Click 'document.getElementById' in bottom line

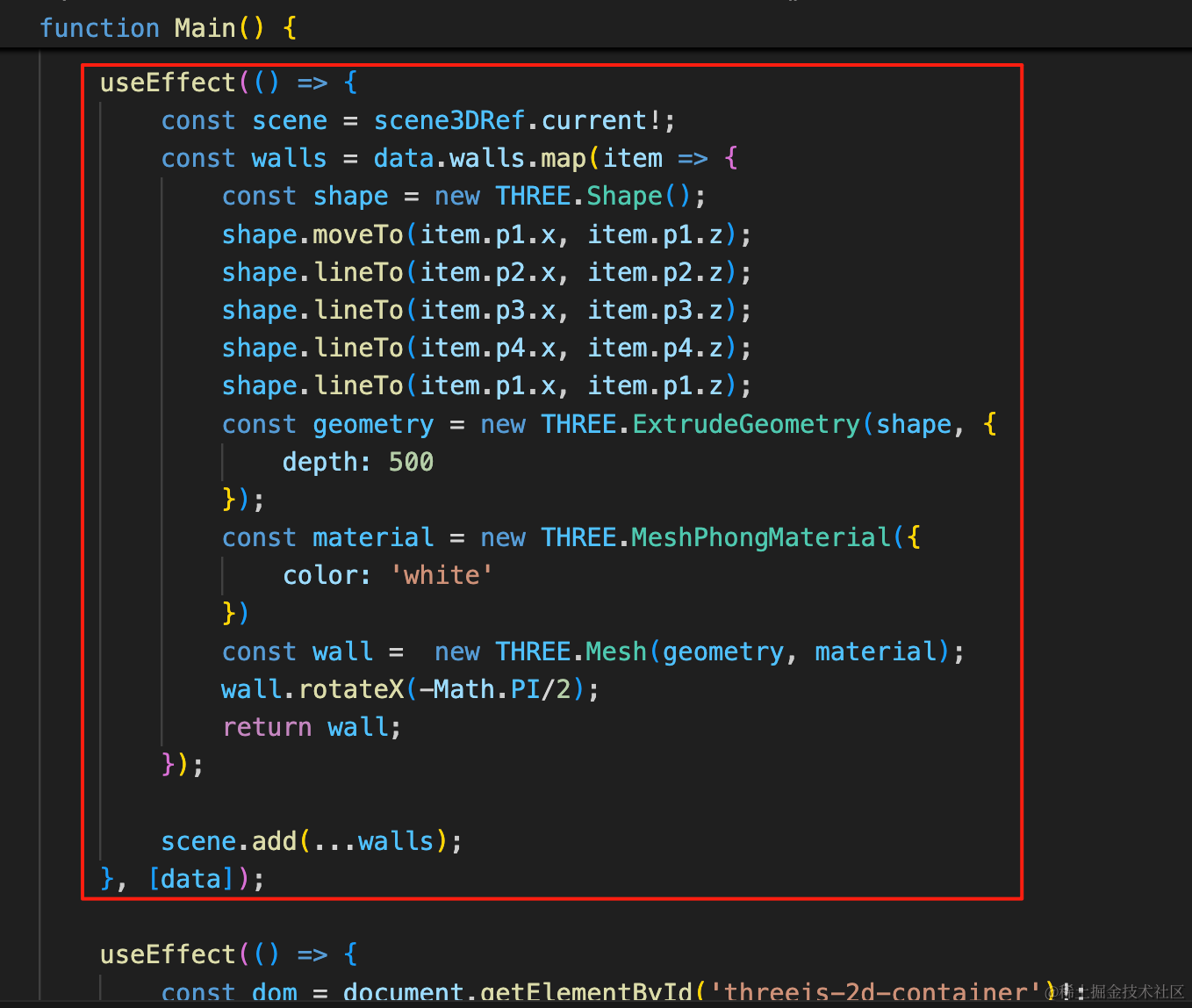[517, 992]
